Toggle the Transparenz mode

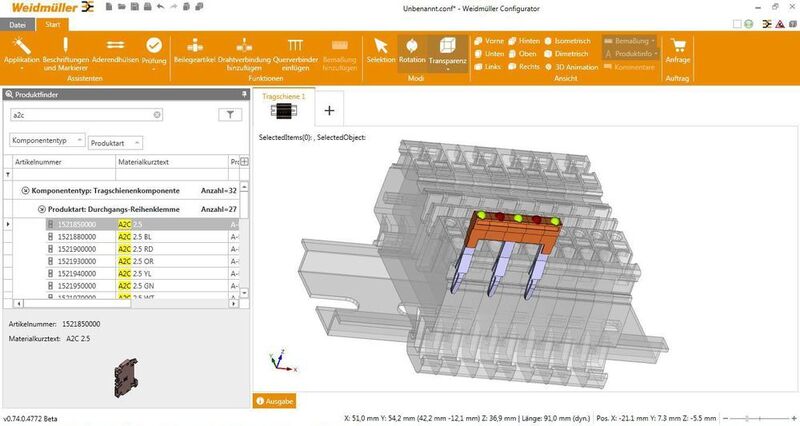click(447, 51)
